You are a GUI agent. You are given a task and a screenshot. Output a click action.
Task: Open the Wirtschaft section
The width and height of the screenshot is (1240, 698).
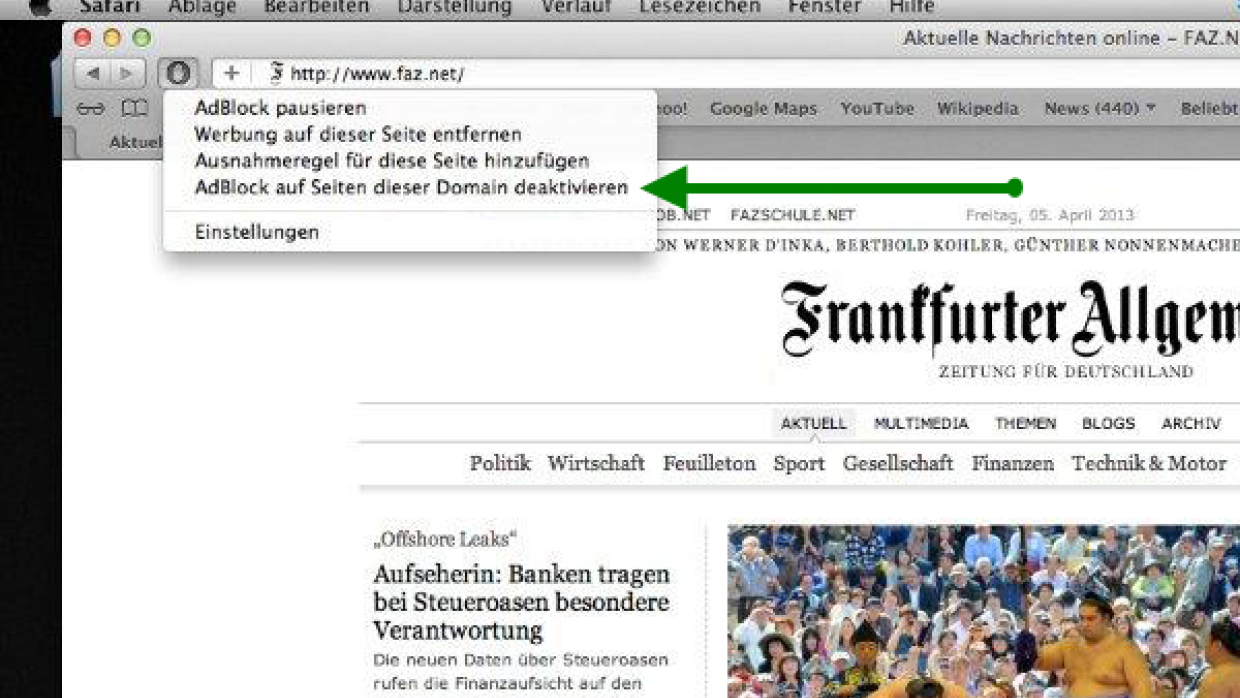tap(596, 463)
